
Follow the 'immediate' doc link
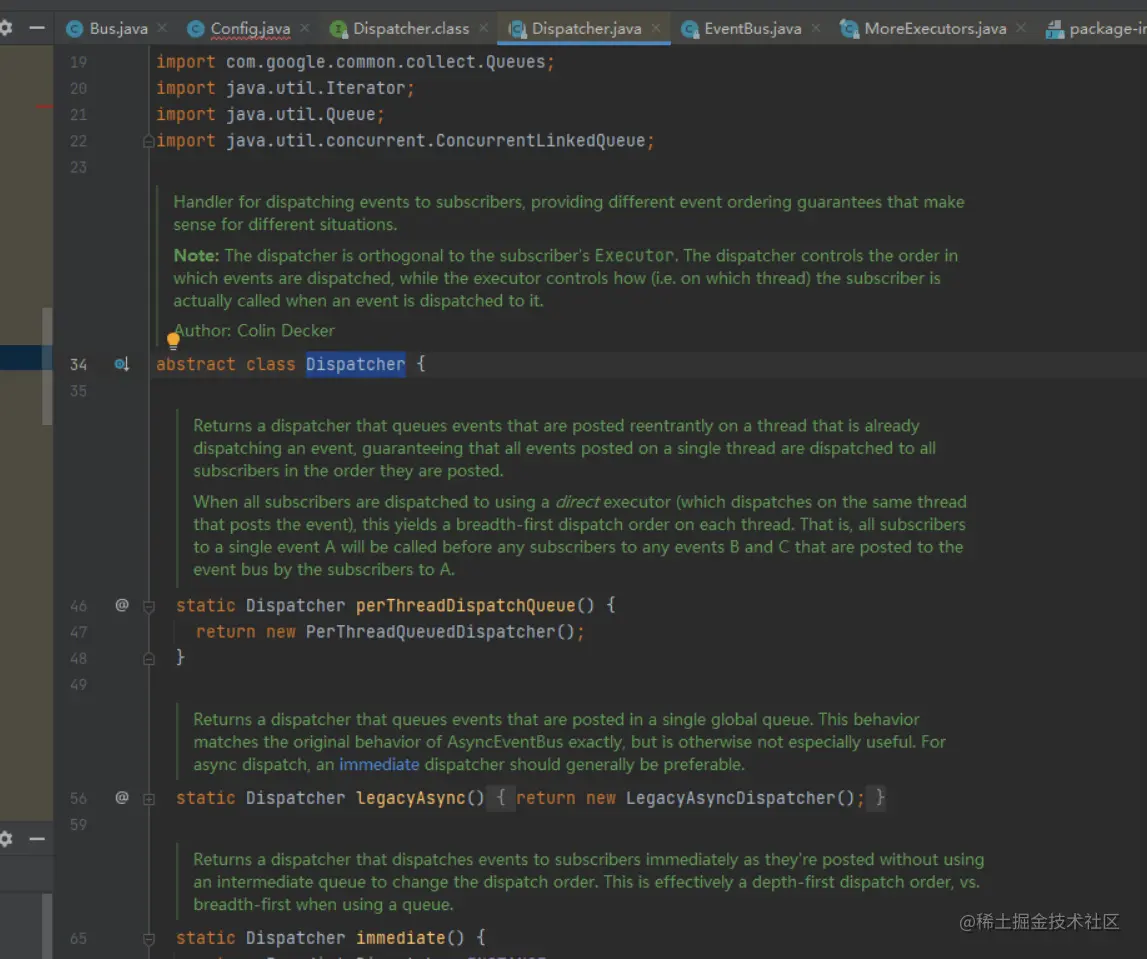tap(379, 764)
